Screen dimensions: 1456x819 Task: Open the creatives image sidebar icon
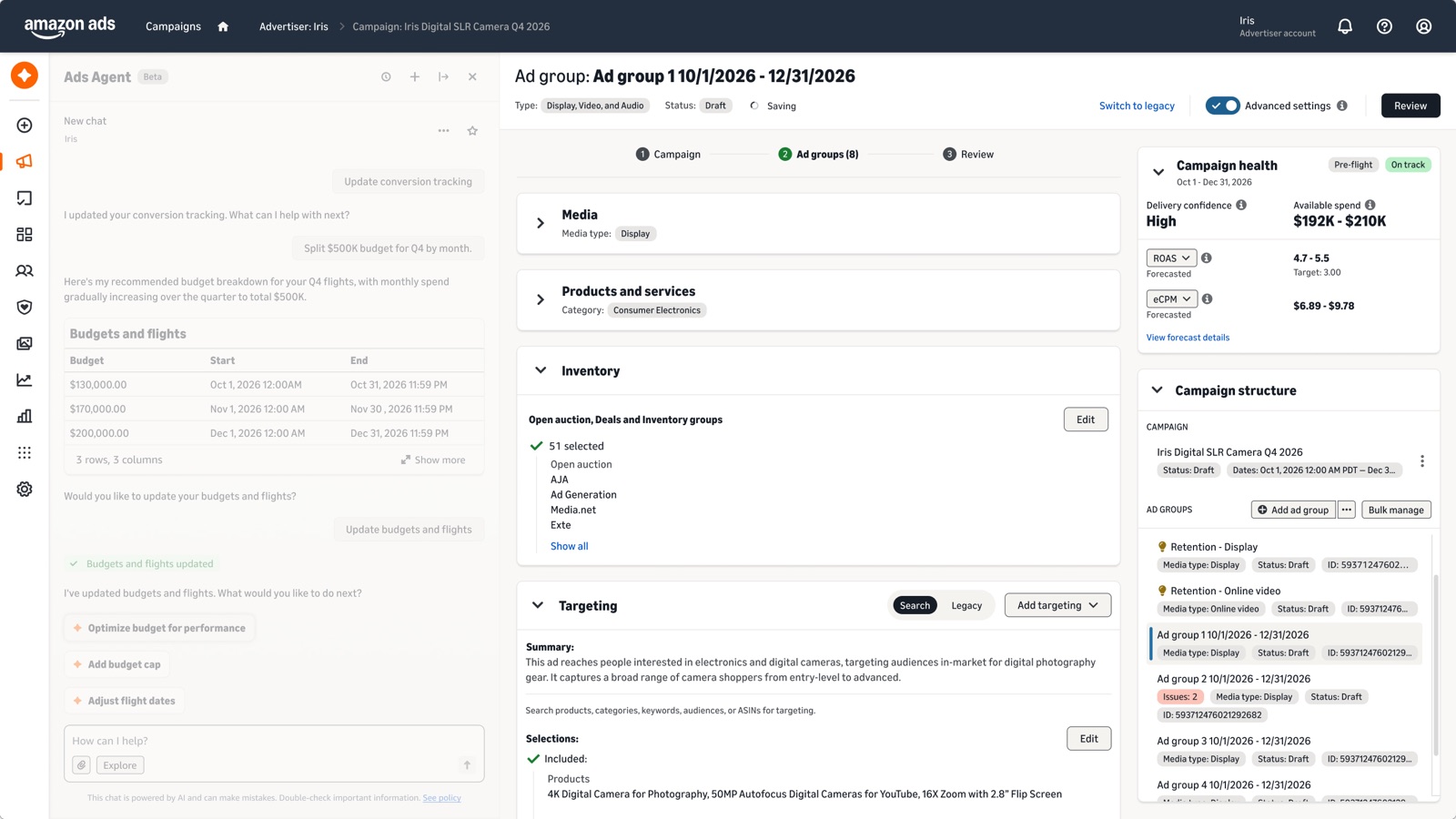click(x=25, y=344)
